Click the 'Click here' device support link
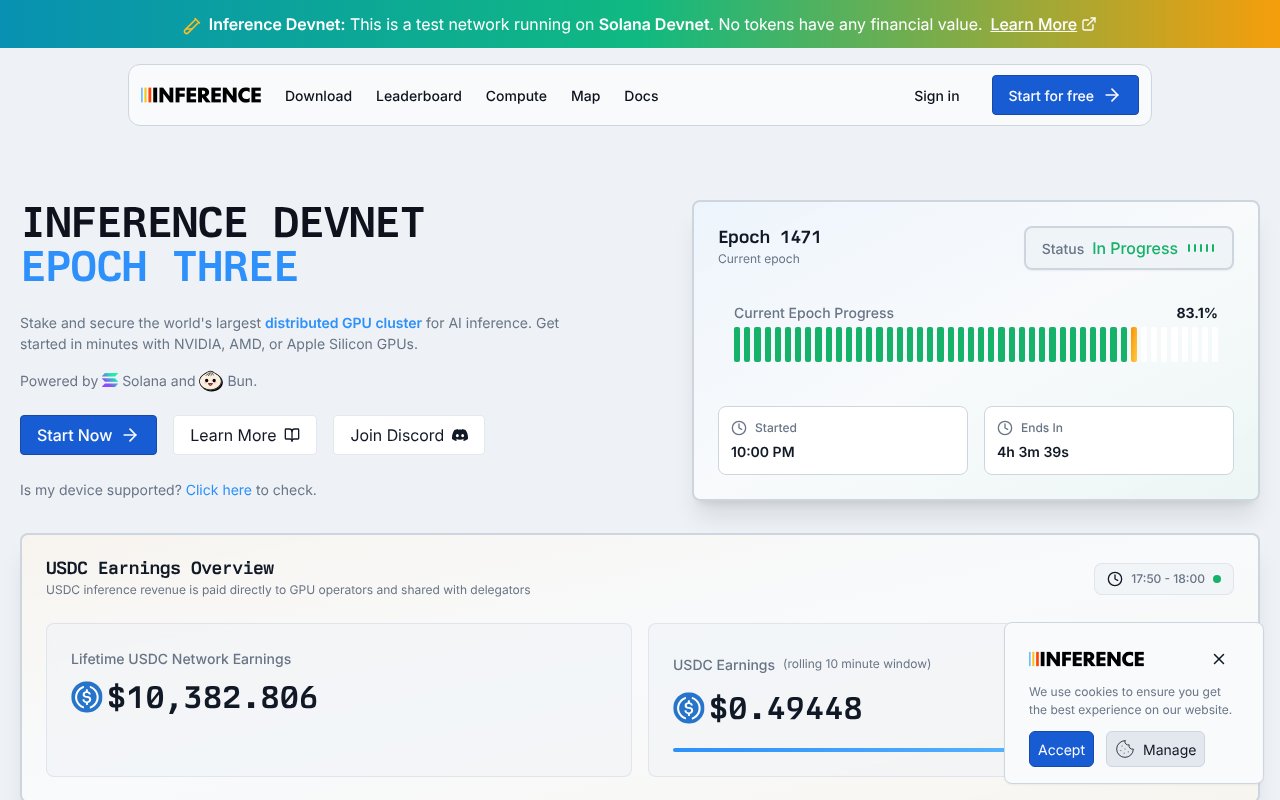 pos(218,490)
